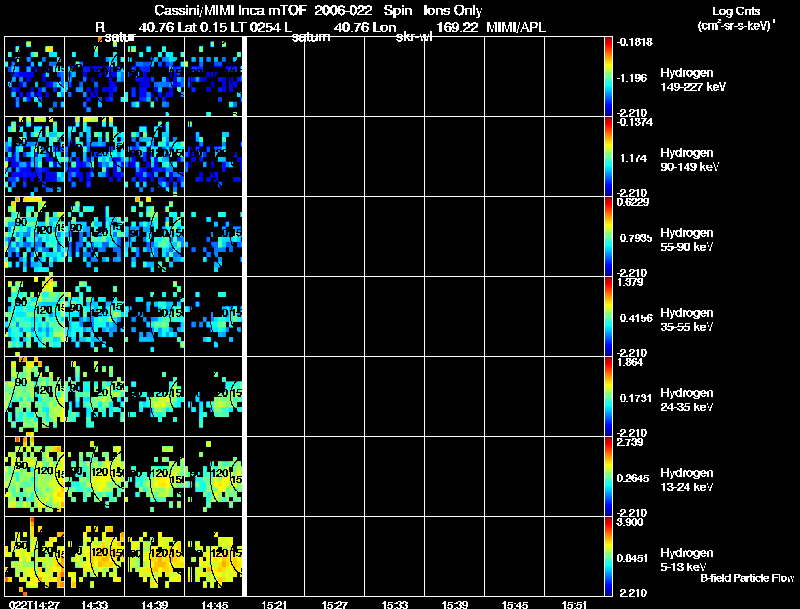Click the '14:39' time axis label
The width and height of the screenshot is (800, 609).
[x=155, y=604]
